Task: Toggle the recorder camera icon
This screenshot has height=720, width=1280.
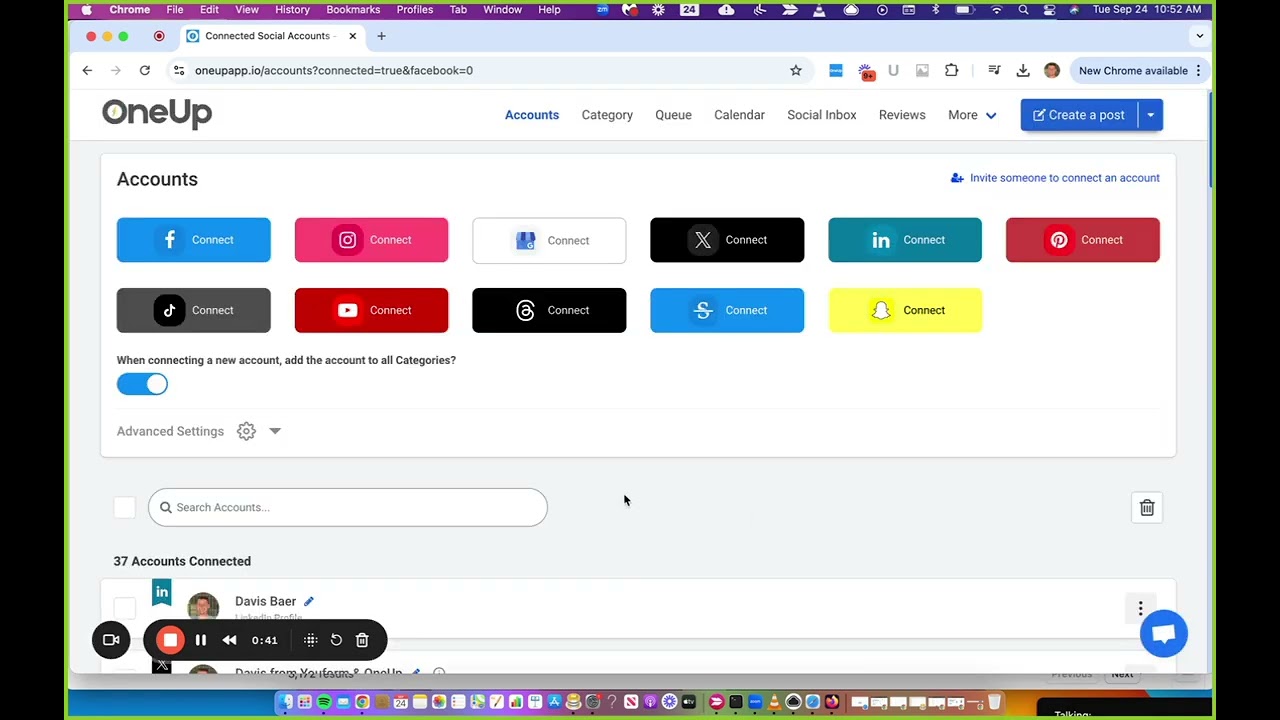Action: (x=111, y=640)
